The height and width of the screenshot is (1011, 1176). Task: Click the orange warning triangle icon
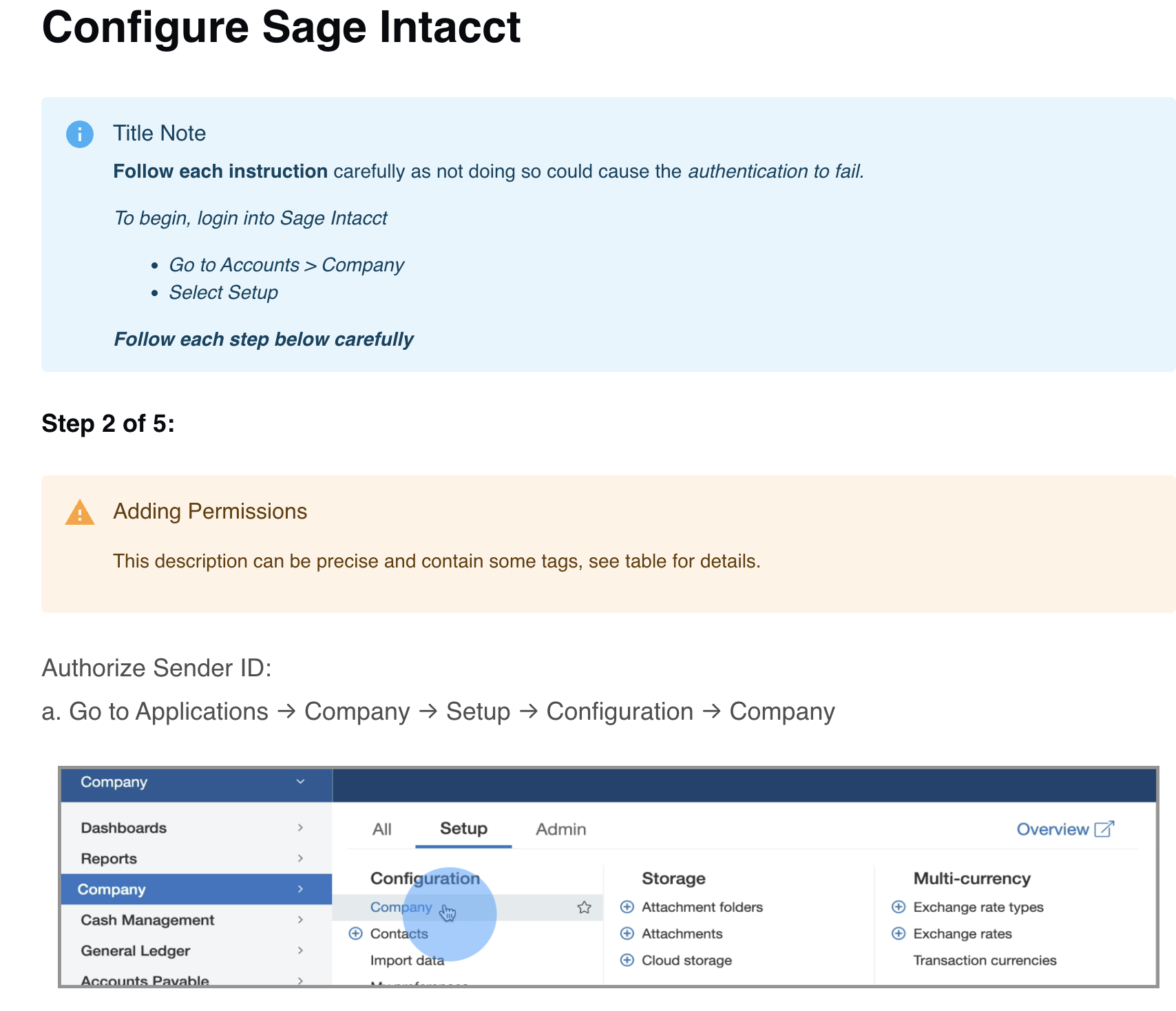click(80, 512)
